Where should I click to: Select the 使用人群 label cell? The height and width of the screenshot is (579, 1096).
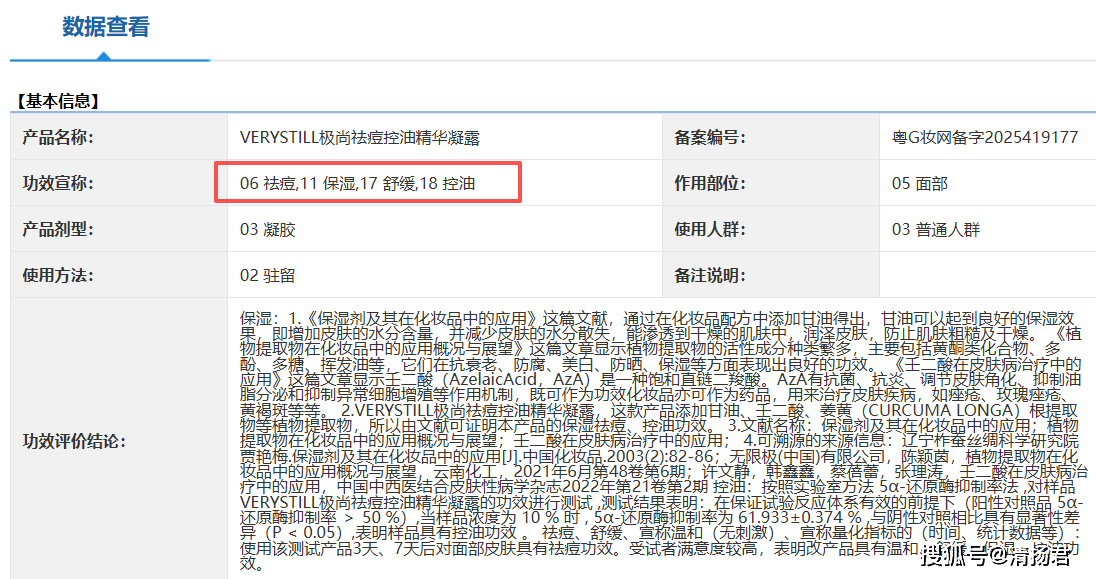click(709, 229)
